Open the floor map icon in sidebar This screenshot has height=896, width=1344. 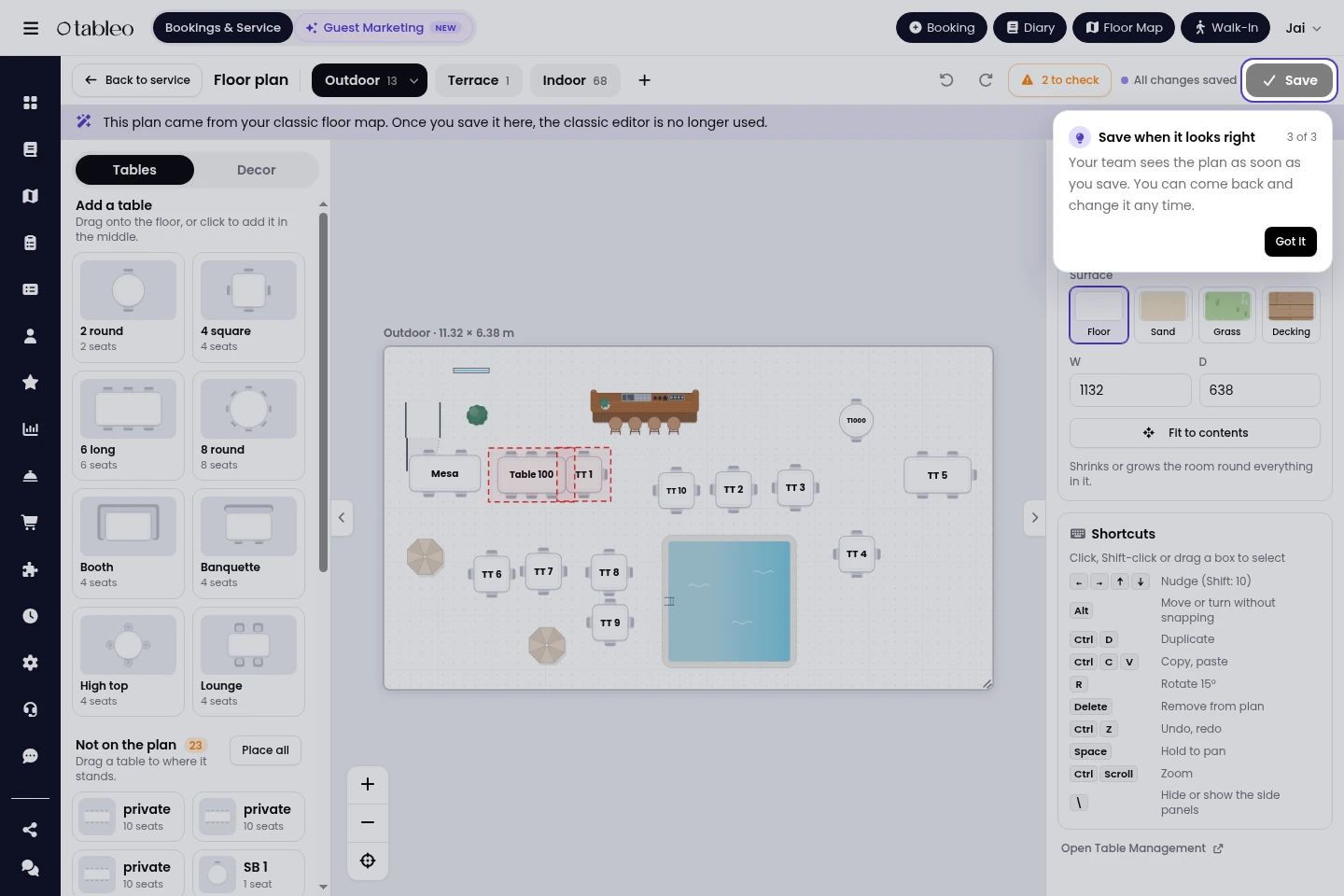(30, 196)
